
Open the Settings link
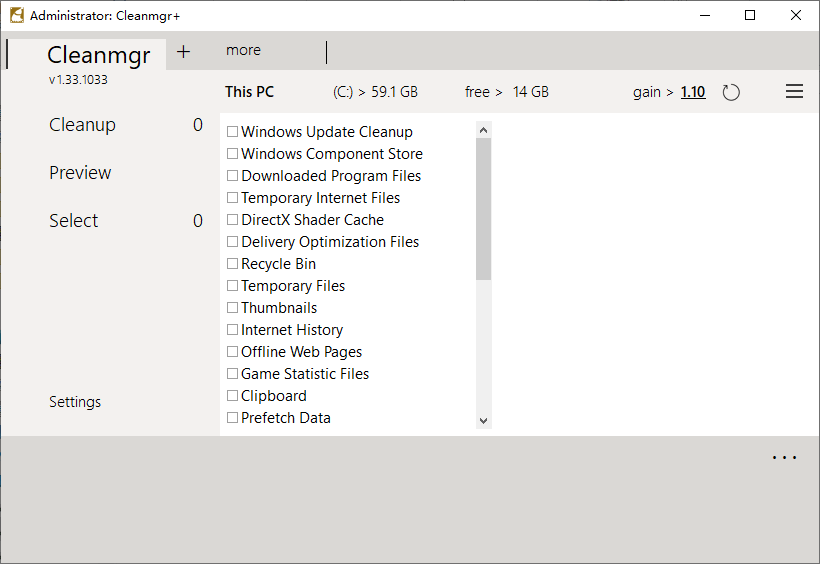tap(75, 402)
